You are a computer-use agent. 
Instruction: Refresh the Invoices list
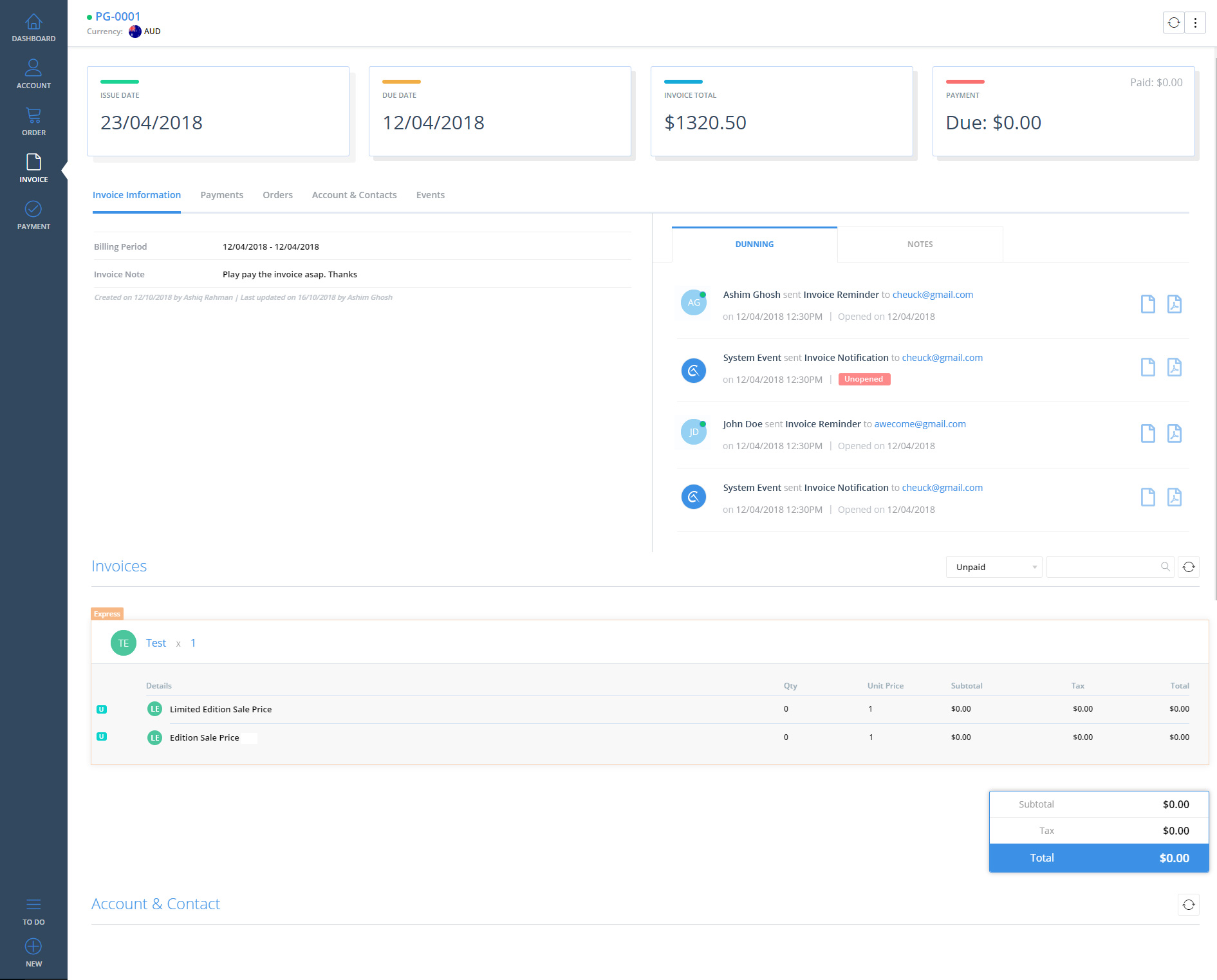pos(1189,567)
